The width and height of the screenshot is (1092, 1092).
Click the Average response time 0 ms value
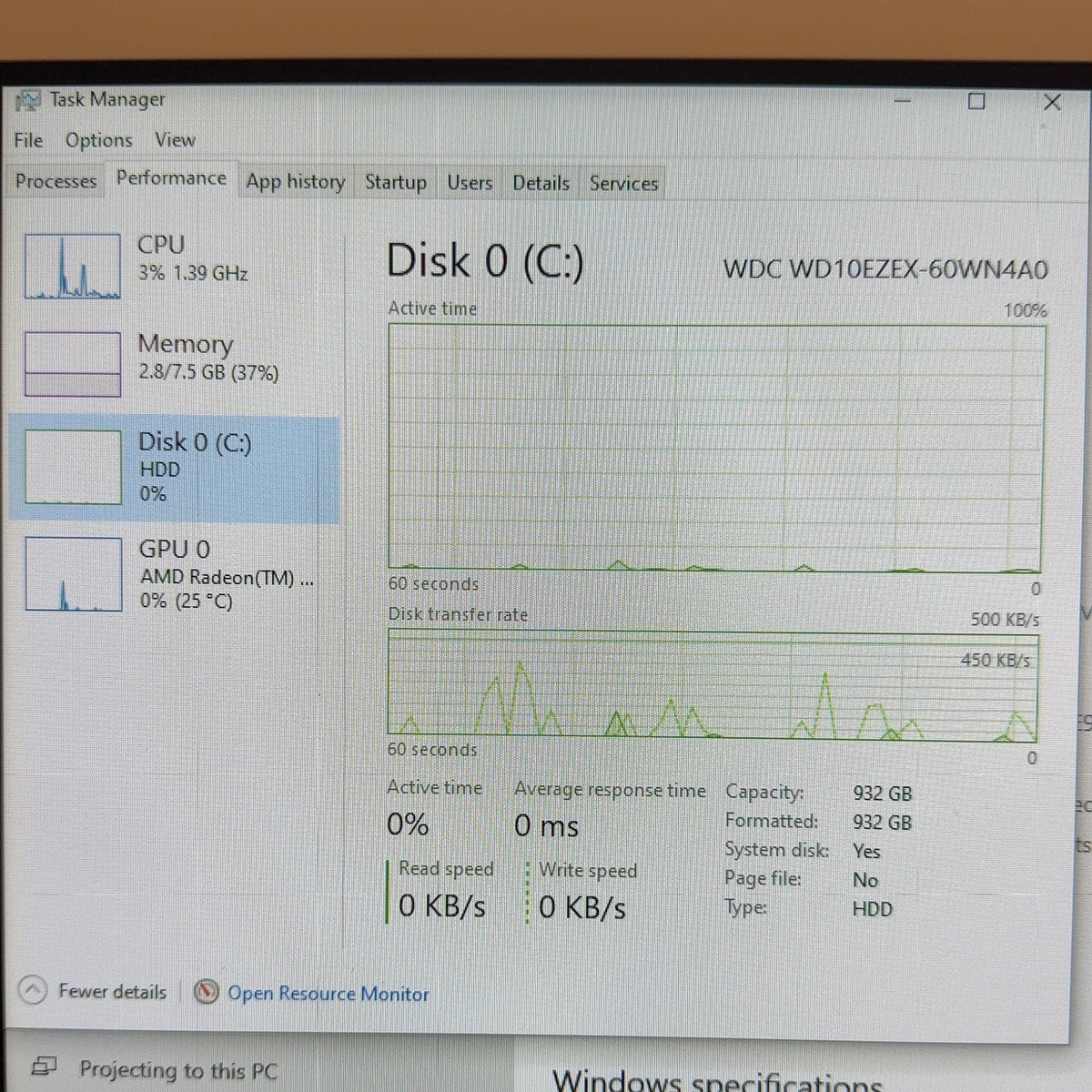(x=546, y=826)
